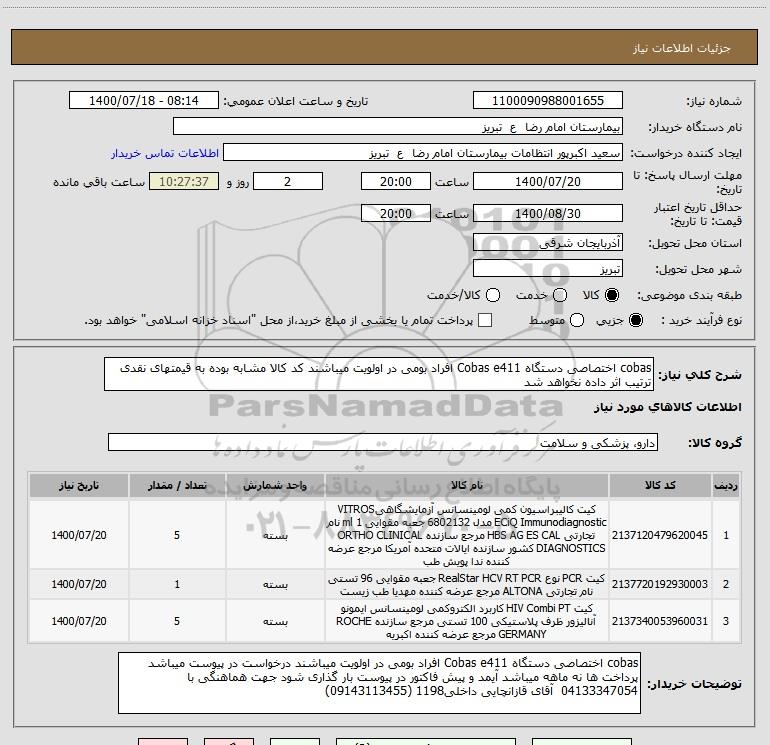Toggle the اسناد خزانه اسلامی payment checkbox
The image size is (770, 745).
click(x=485, y=320)
